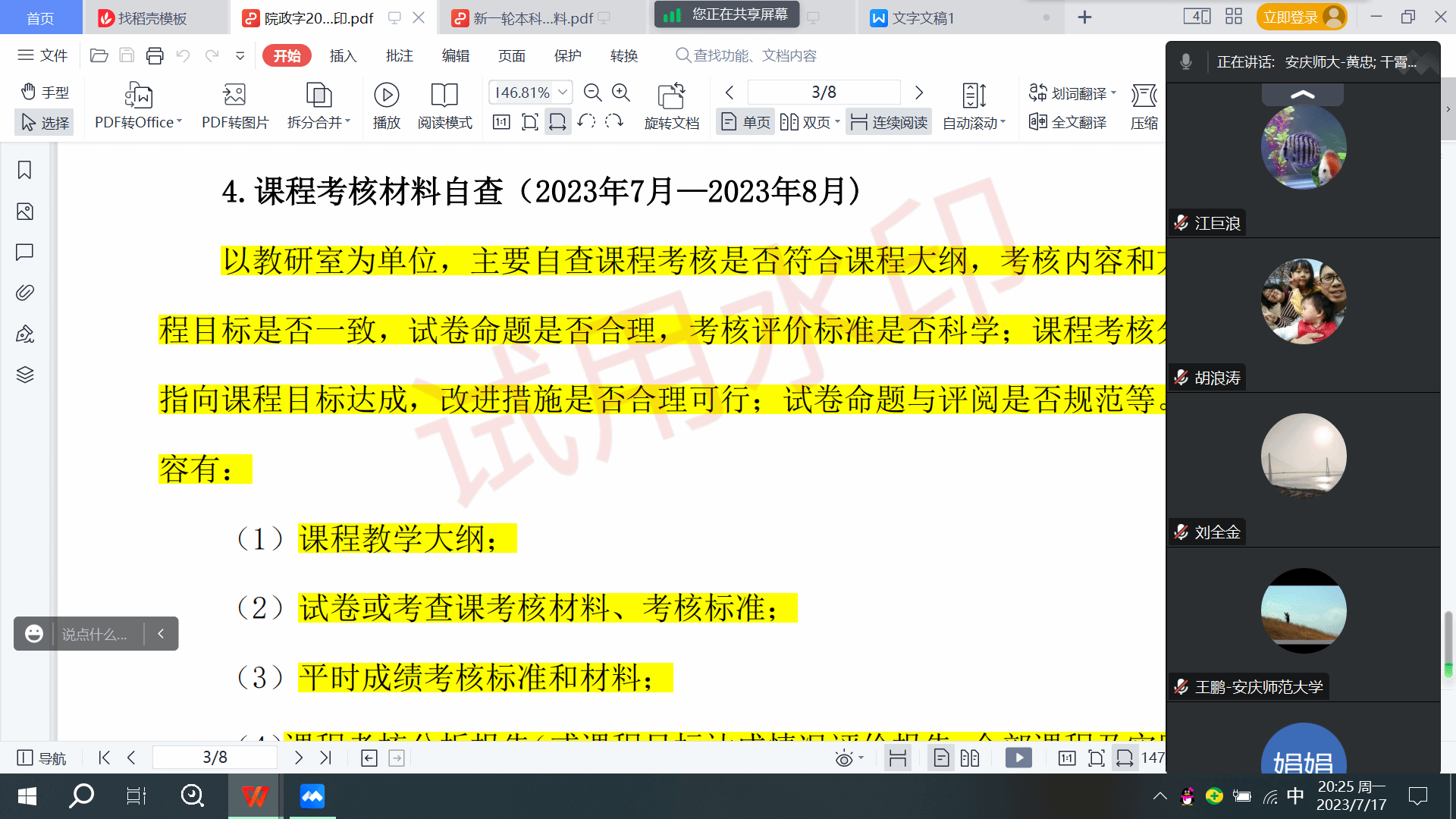Activate the Hand tool
Image resolution: width=1456 pixels, height=819 pixels.
(44, 92)
